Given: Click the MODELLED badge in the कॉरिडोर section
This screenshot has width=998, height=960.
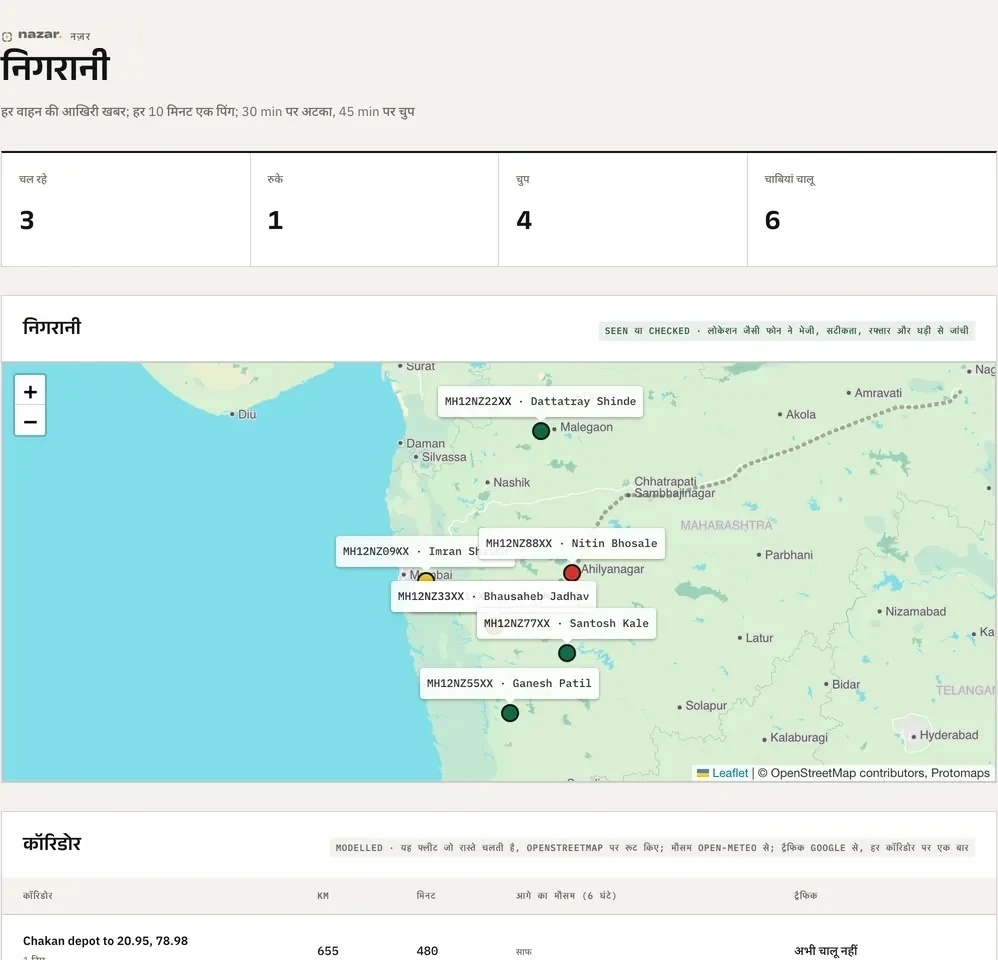Looking at the screenshot, I should [652, 847].
